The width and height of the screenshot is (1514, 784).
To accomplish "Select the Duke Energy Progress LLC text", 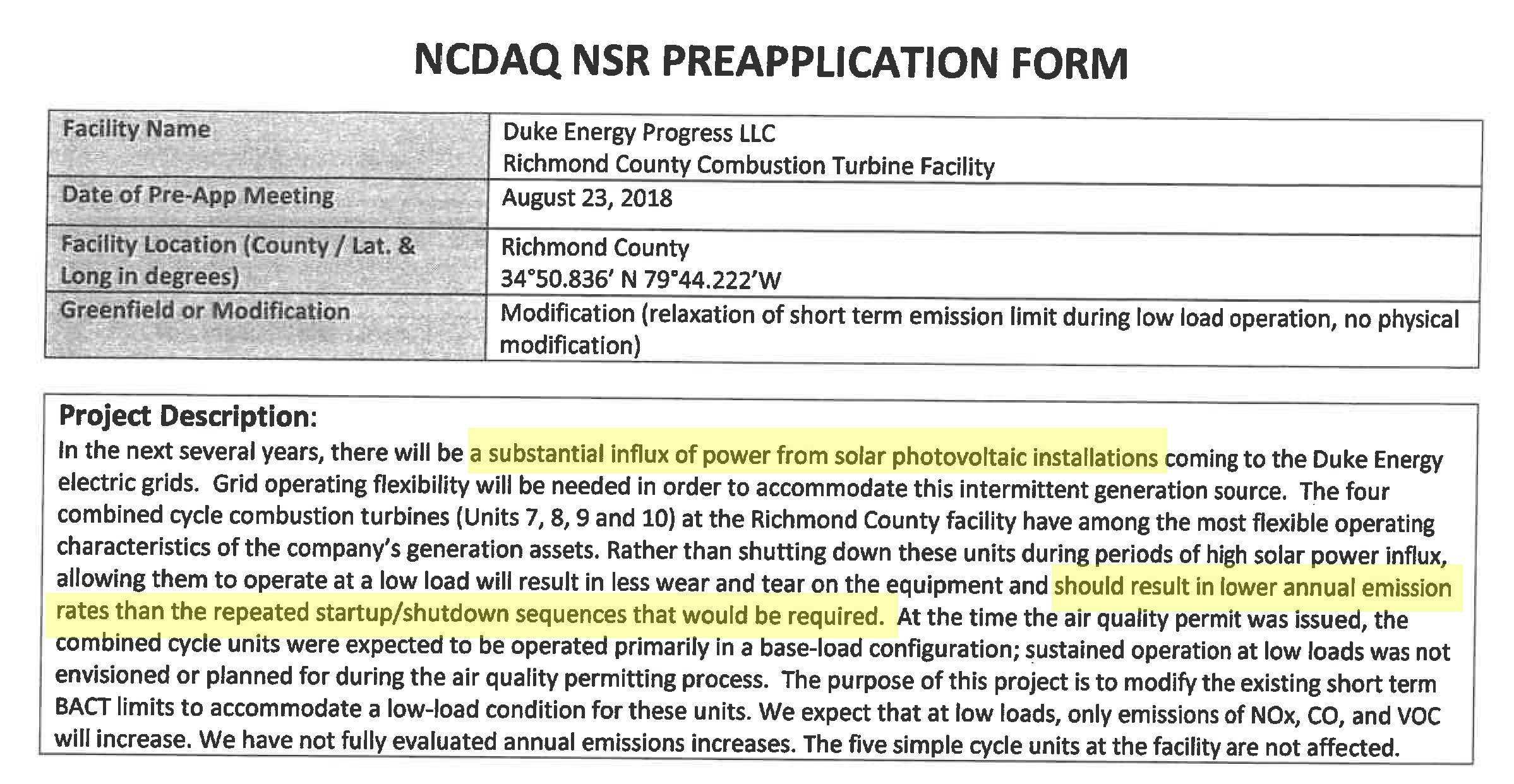I will tap(639, 133).
